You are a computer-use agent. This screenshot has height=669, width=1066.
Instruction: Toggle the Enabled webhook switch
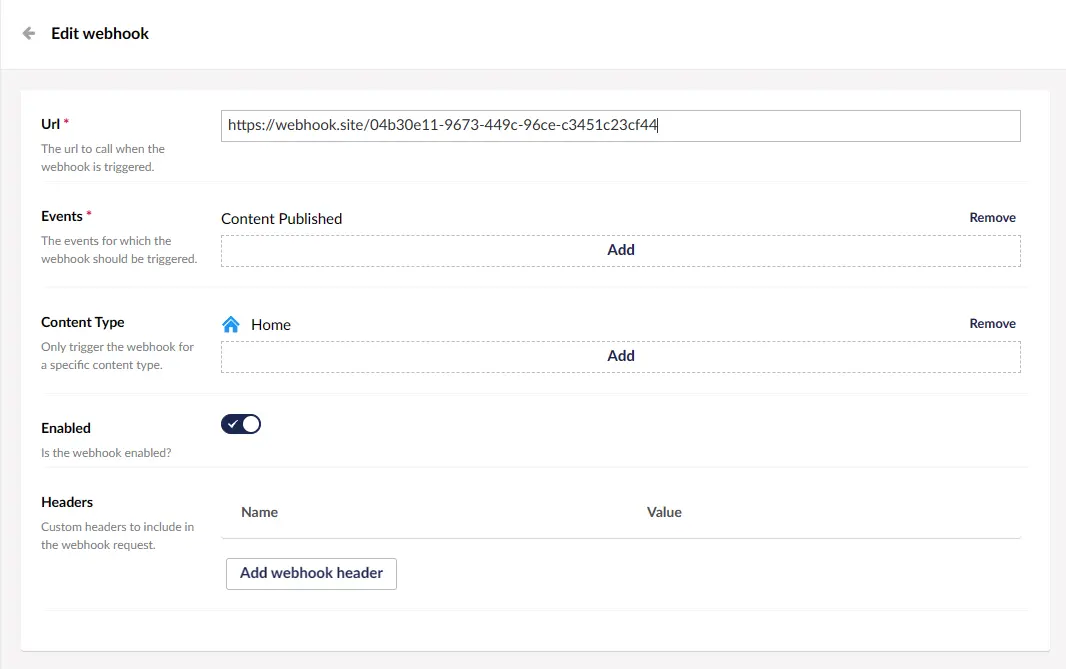click(241, 424)
